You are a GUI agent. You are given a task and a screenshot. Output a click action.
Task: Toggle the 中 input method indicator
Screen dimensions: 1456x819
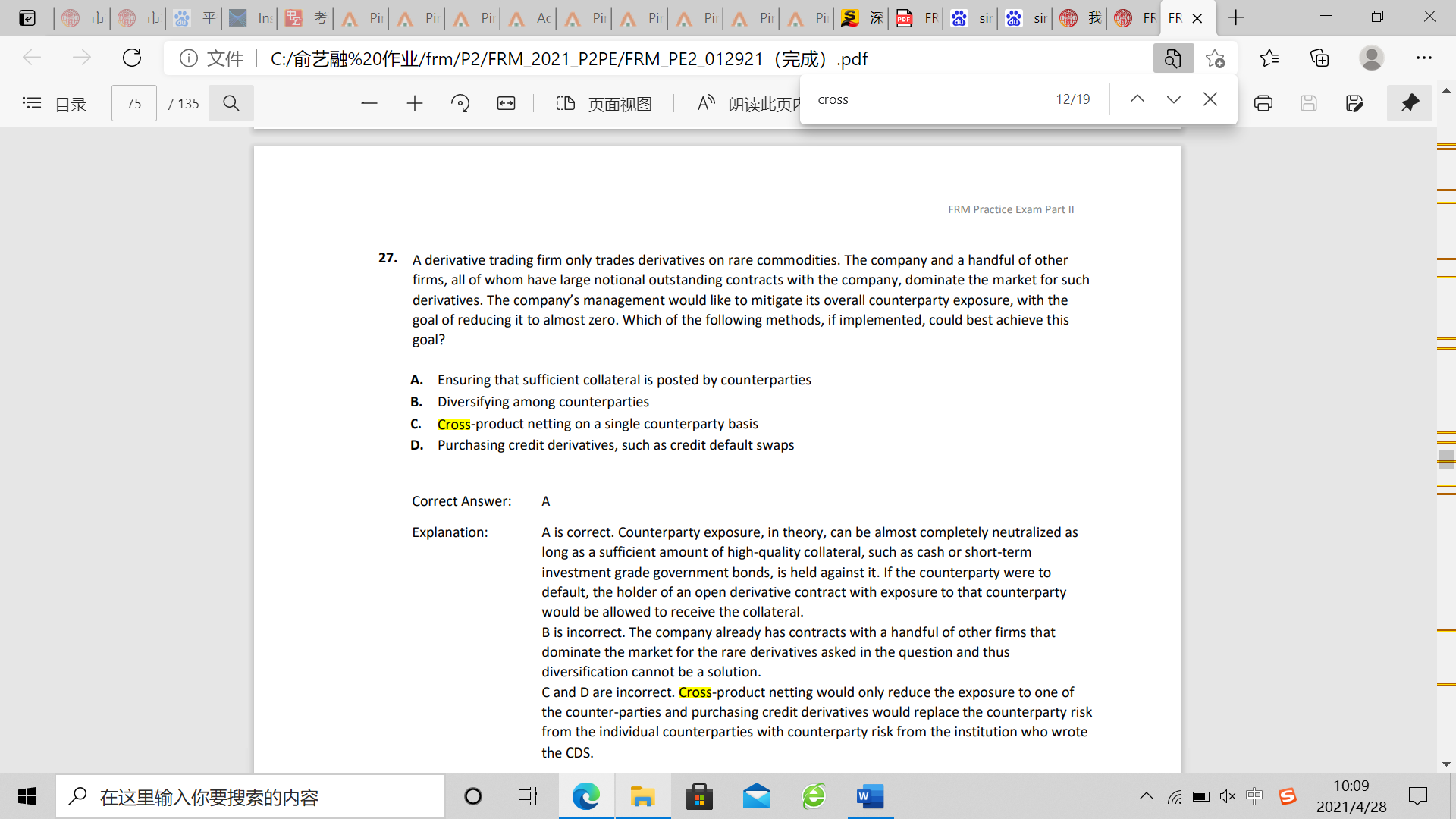1254,796
